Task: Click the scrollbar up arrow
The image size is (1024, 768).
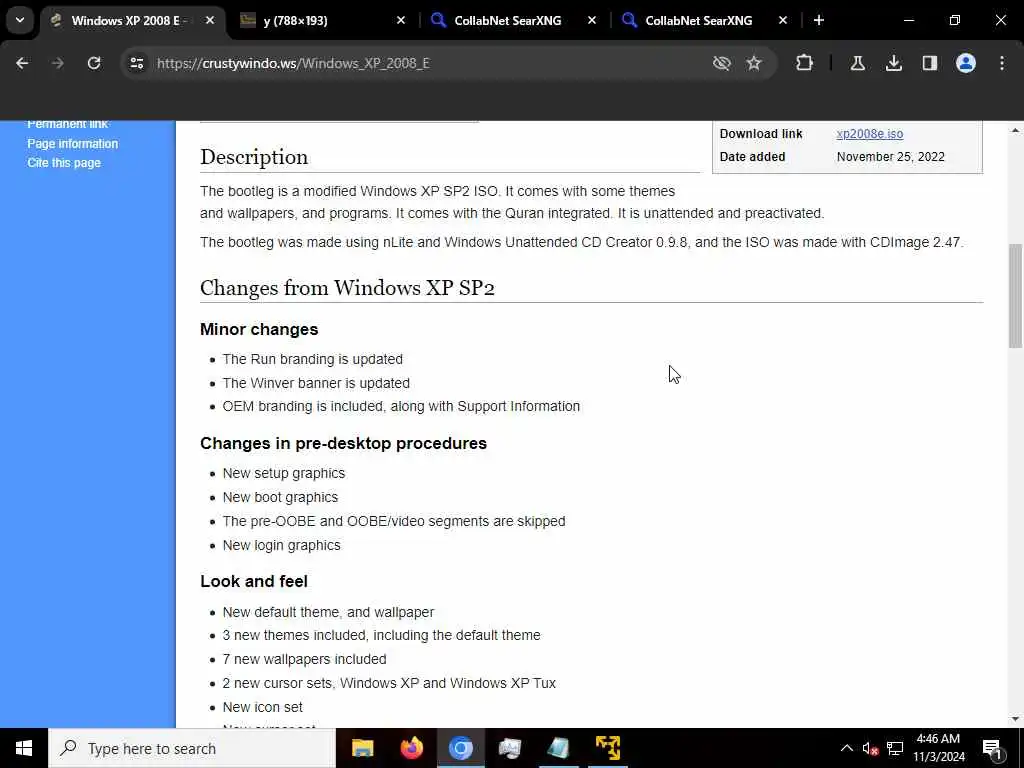Action: click(x=1015, y=131)
